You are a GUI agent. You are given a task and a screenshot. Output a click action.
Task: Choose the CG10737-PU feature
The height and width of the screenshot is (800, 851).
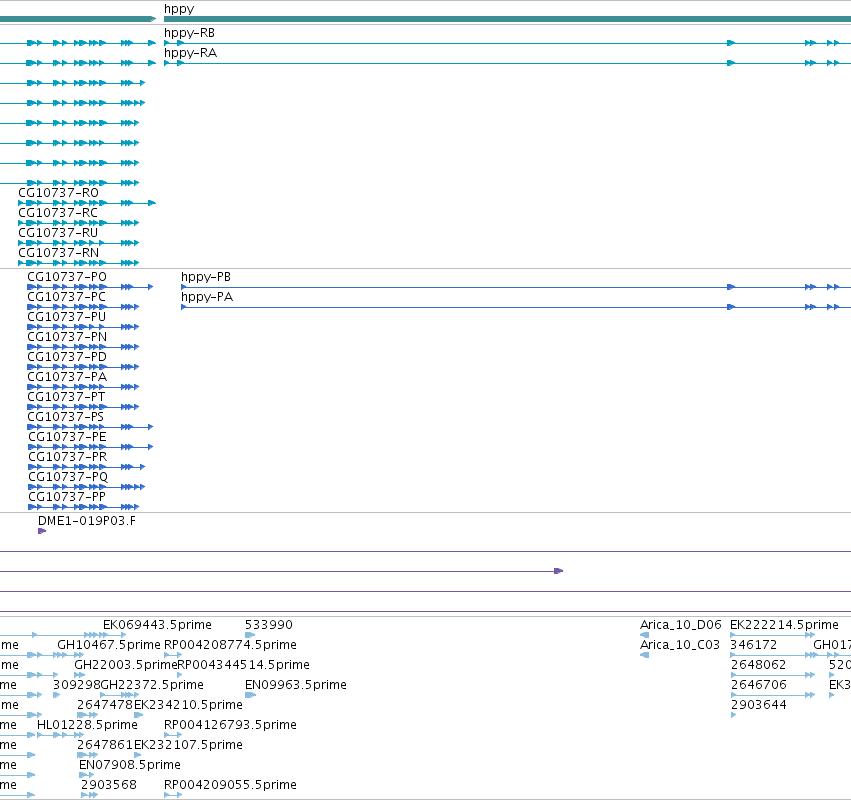pos(66,317)
